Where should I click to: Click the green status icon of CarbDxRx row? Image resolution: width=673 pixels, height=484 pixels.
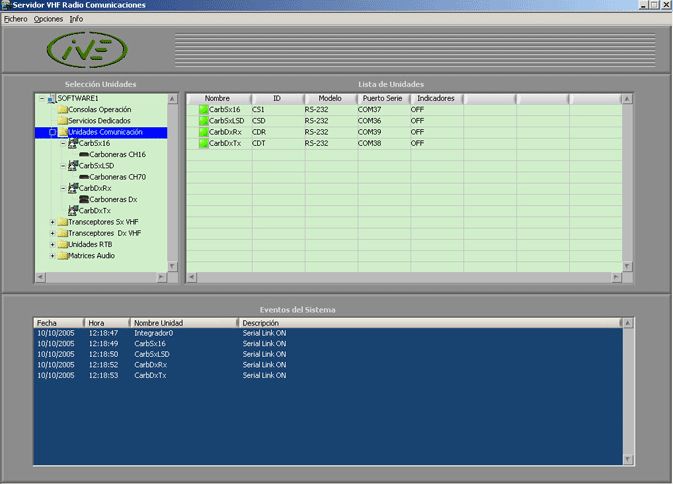[x=203, y=132]
